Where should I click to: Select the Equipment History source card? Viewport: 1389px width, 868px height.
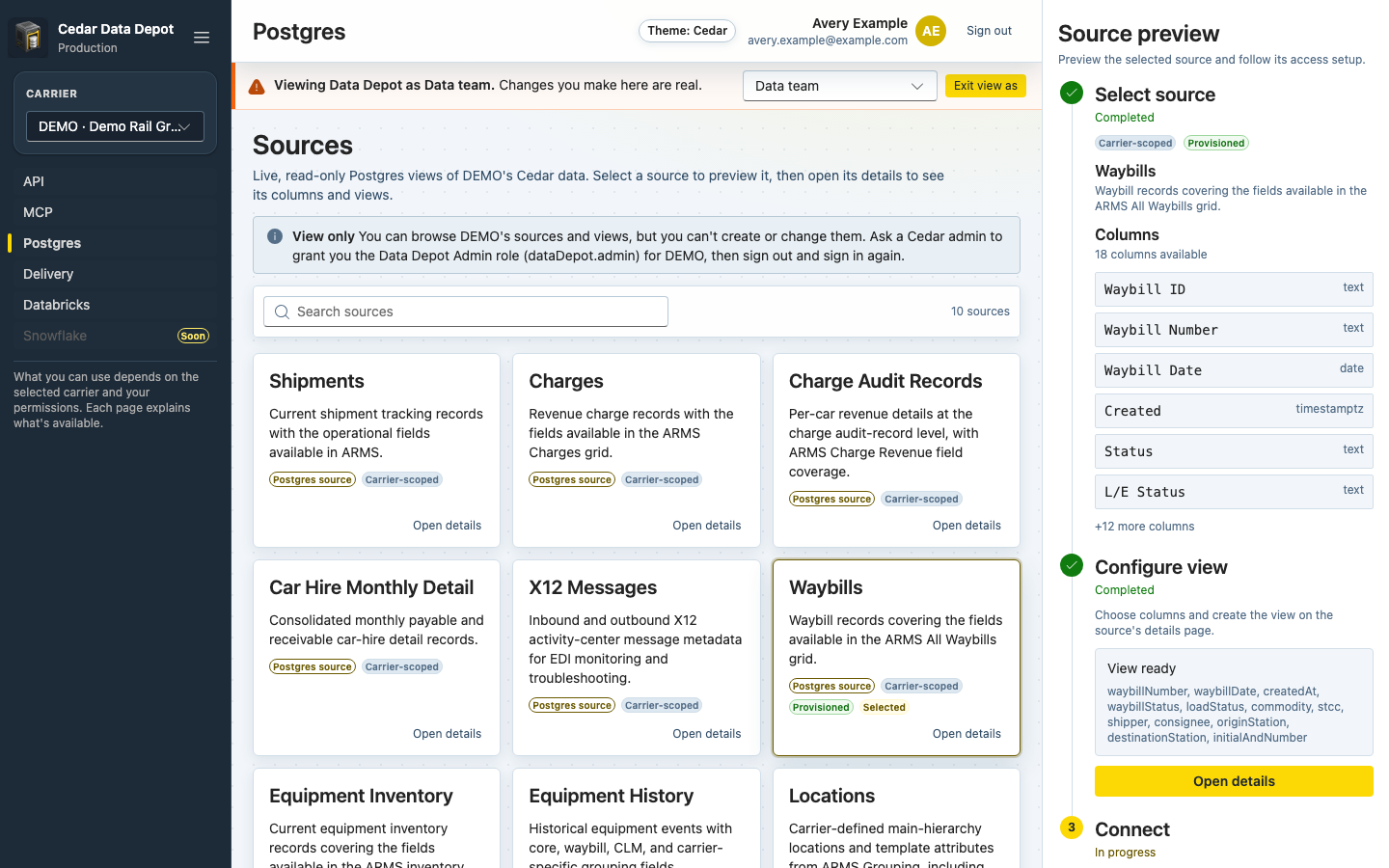(637, 818)
